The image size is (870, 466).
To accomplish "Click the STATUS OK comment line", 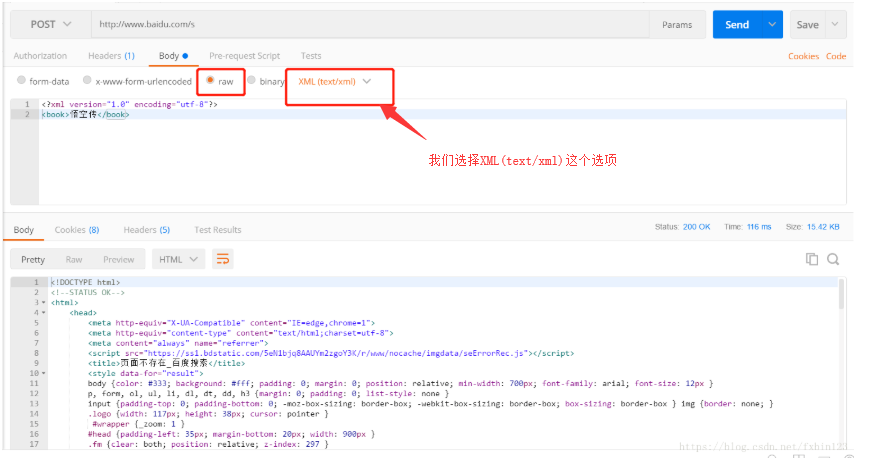I will click(x=88, y=292).
